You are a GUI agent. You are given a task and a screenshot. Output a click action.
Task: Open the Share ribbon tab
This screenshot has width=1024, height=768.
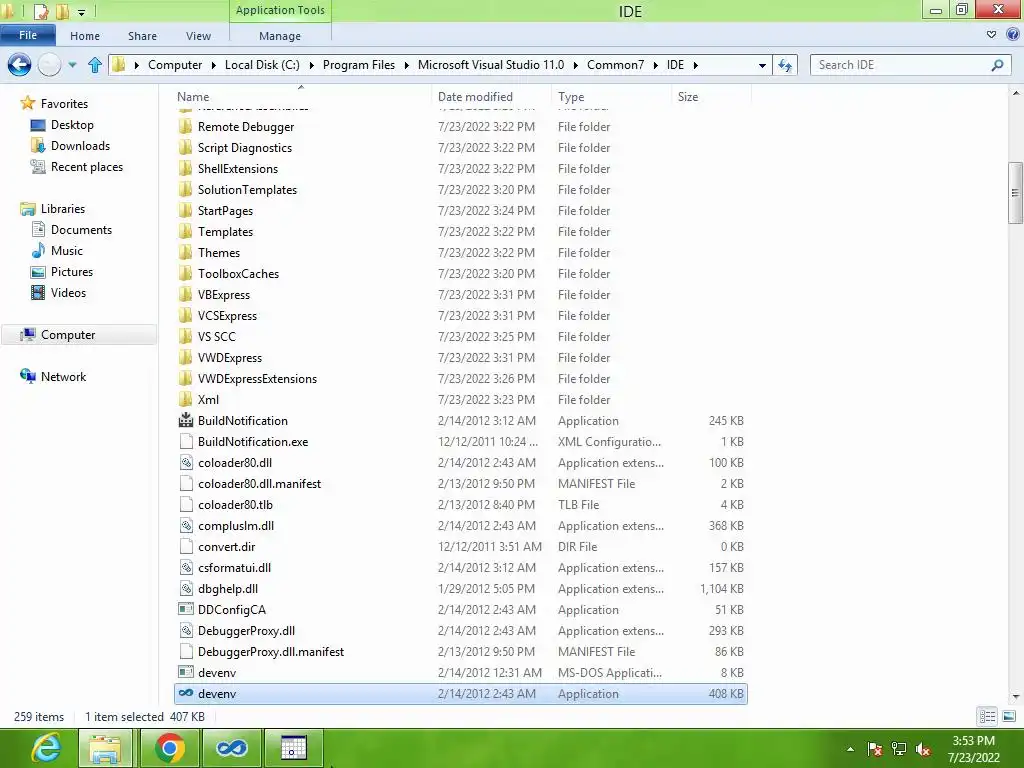(x=142, y=36)
